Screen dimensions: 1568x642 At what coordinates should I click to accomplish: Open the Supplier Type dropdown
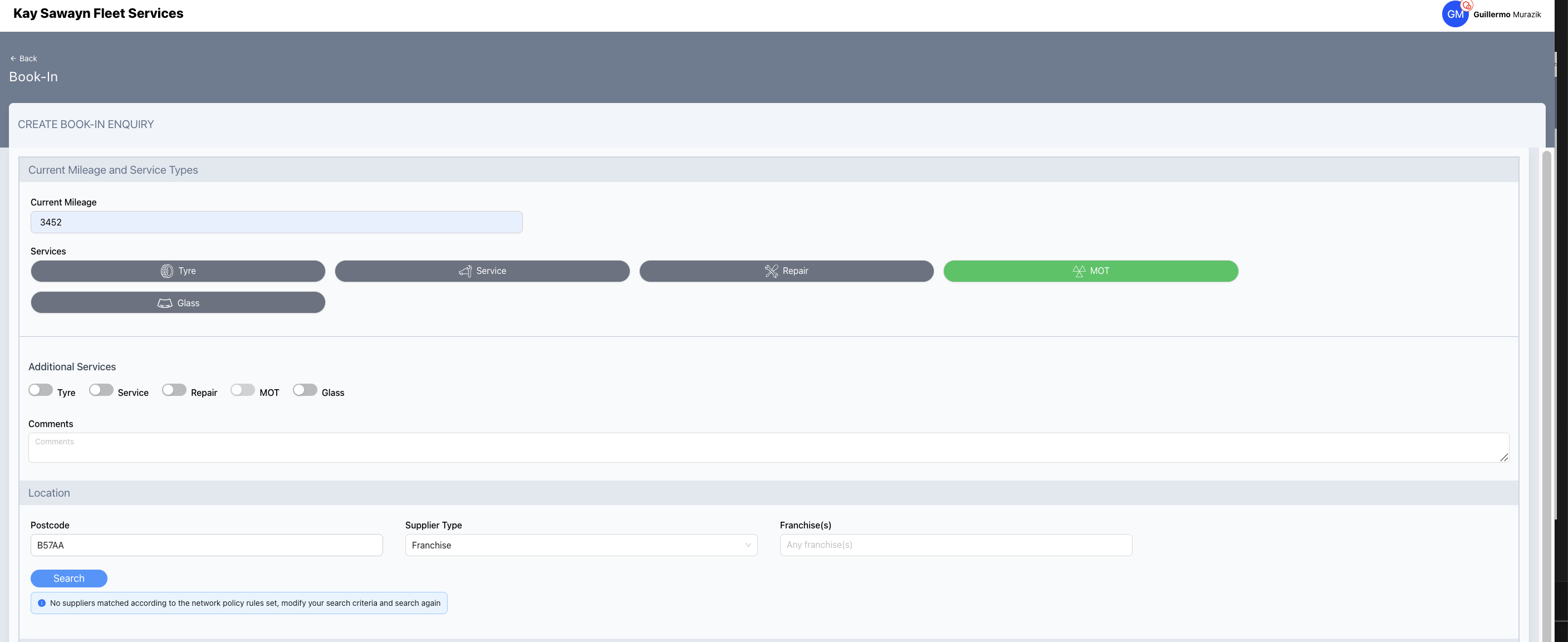point(581,545)
